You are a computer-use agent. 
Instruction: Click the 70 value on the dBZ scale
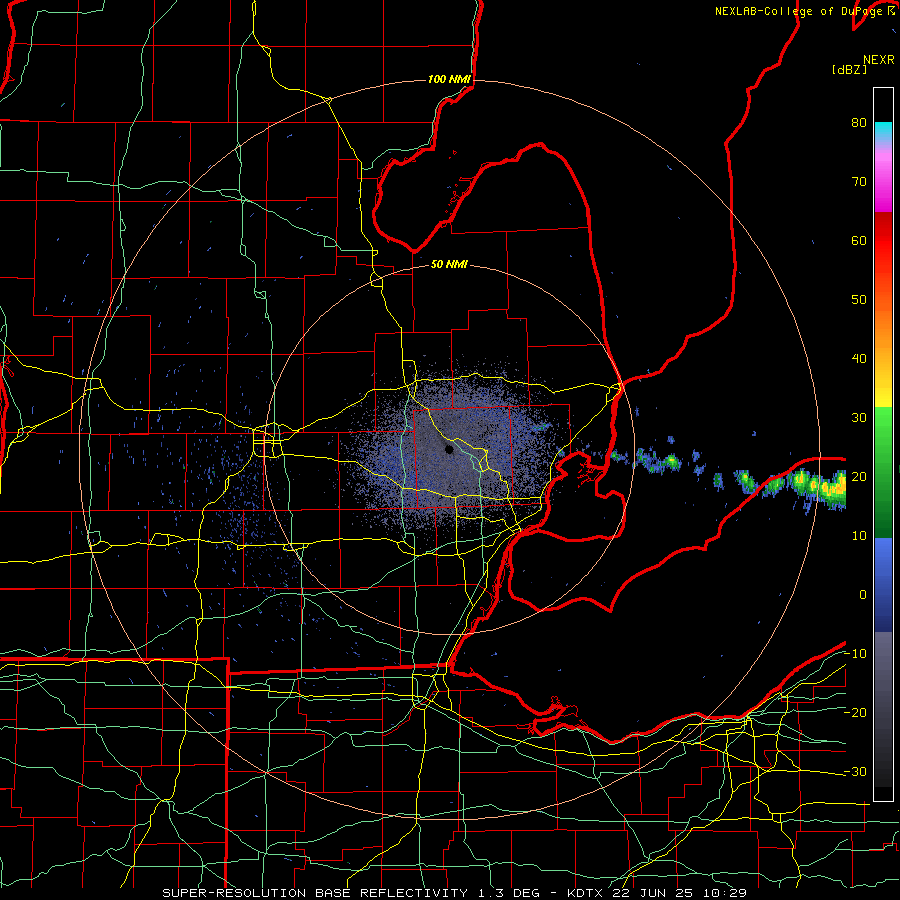click(x=859, y=182)
